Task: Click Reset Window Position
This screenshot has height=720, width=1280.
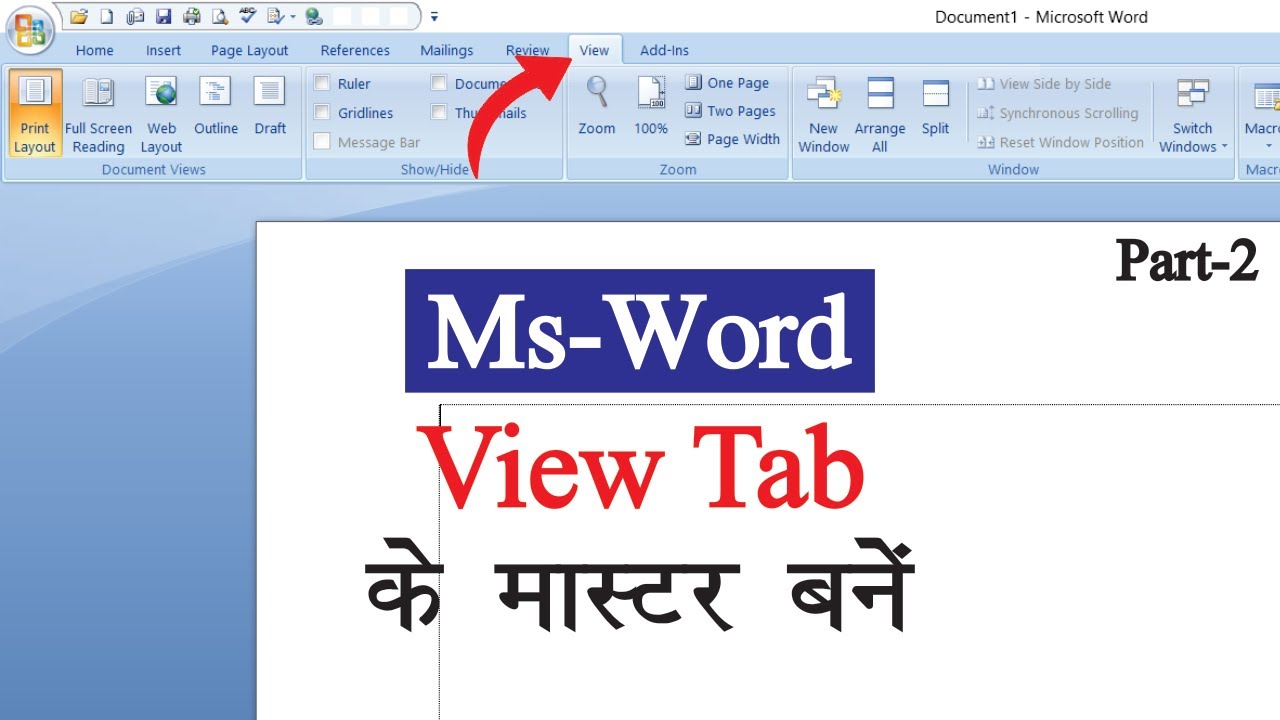Action: 1061,142
